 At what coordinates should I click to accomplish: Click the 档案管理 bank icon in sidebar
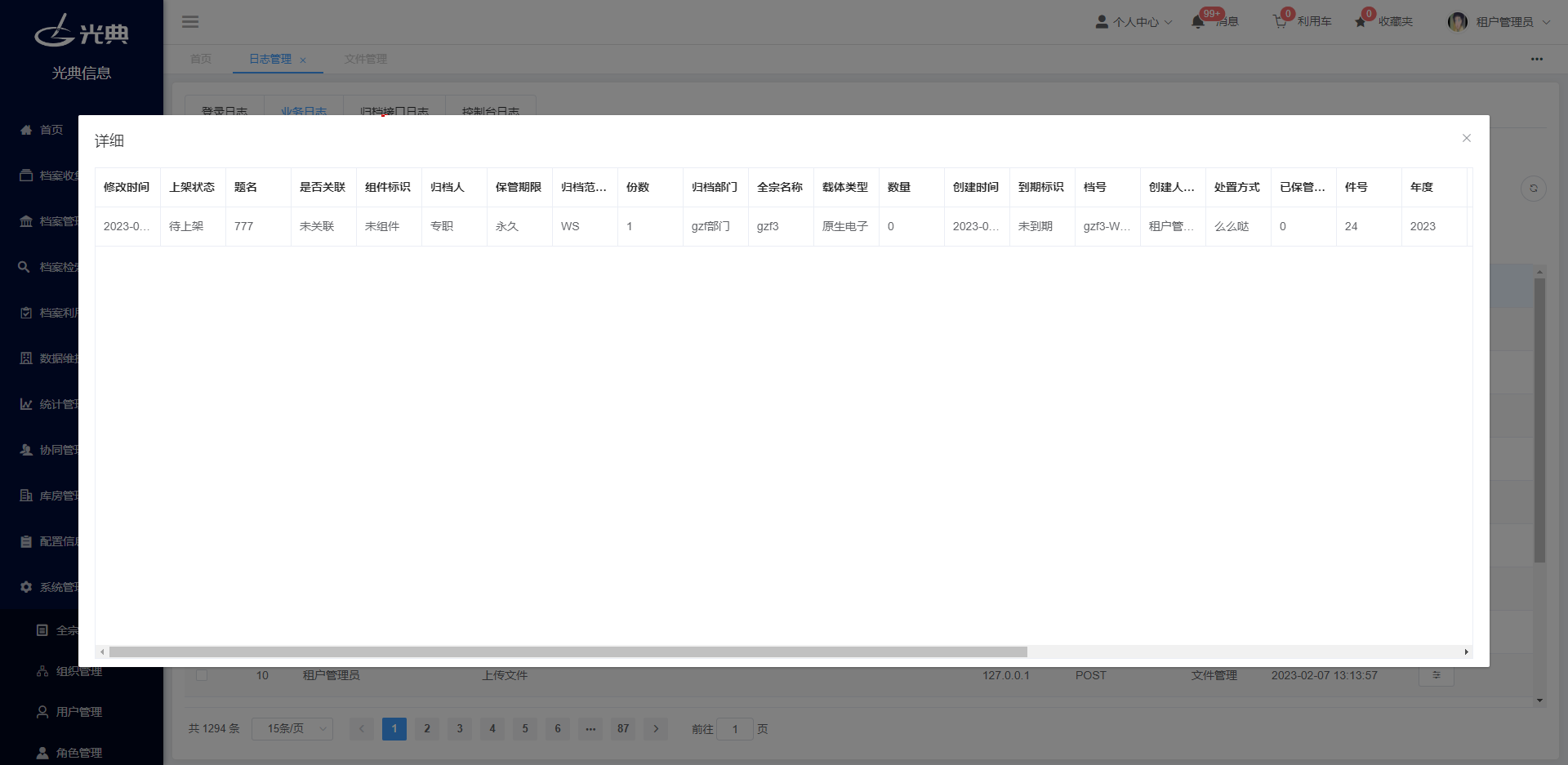point(26,221)
